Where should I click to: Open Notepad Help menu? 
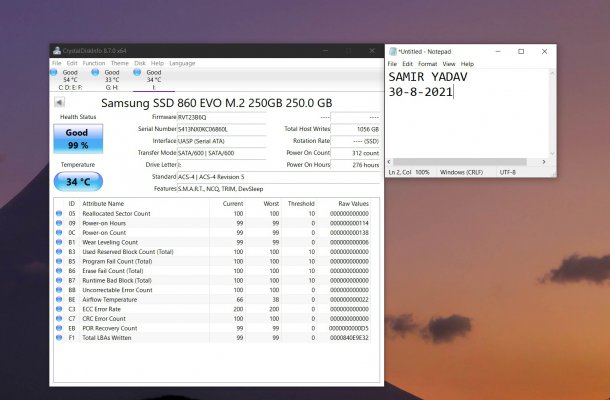pyautogui.click(x=467, y=64)
